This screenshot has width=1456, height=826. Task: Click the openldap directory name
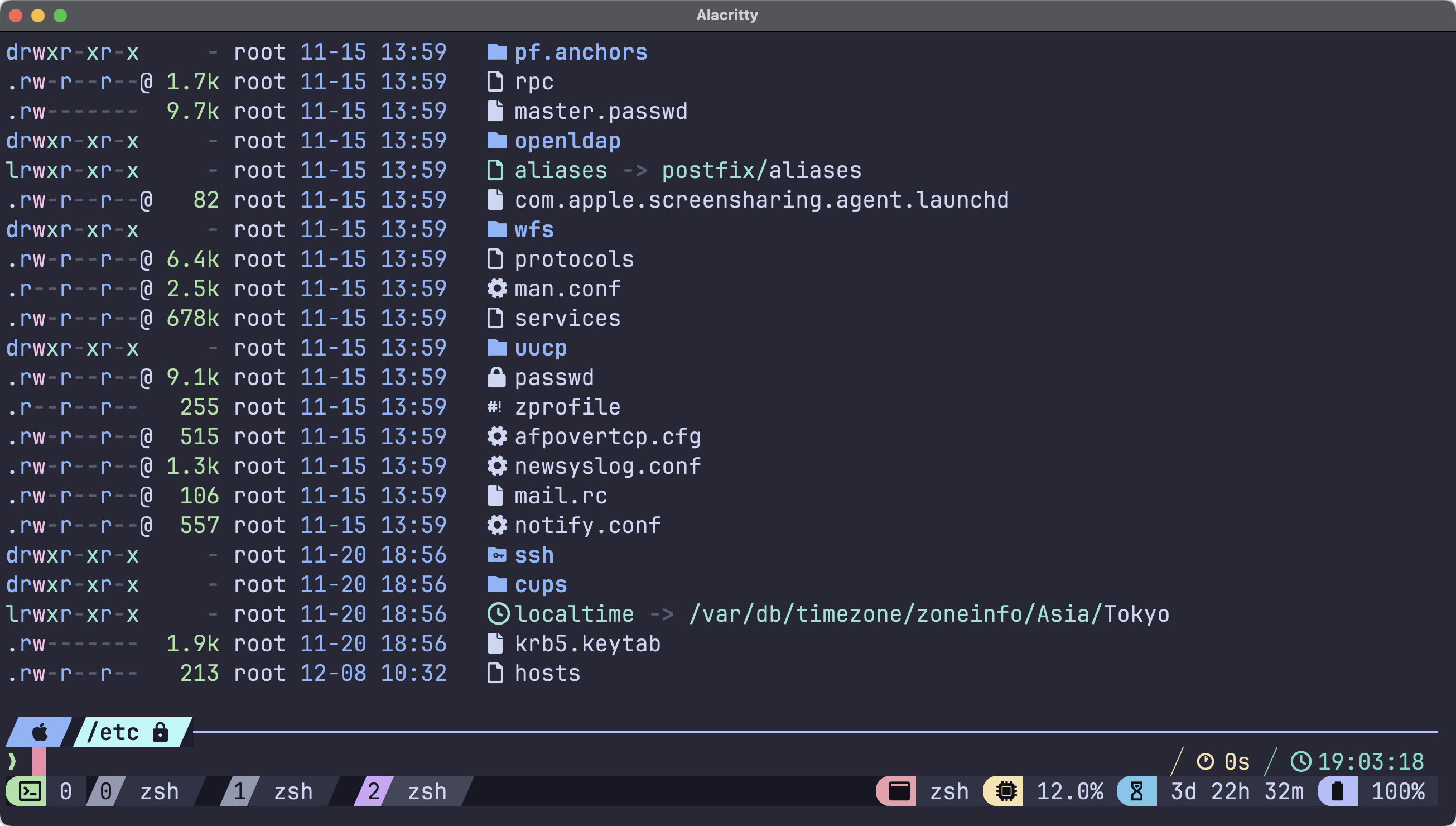567,141
